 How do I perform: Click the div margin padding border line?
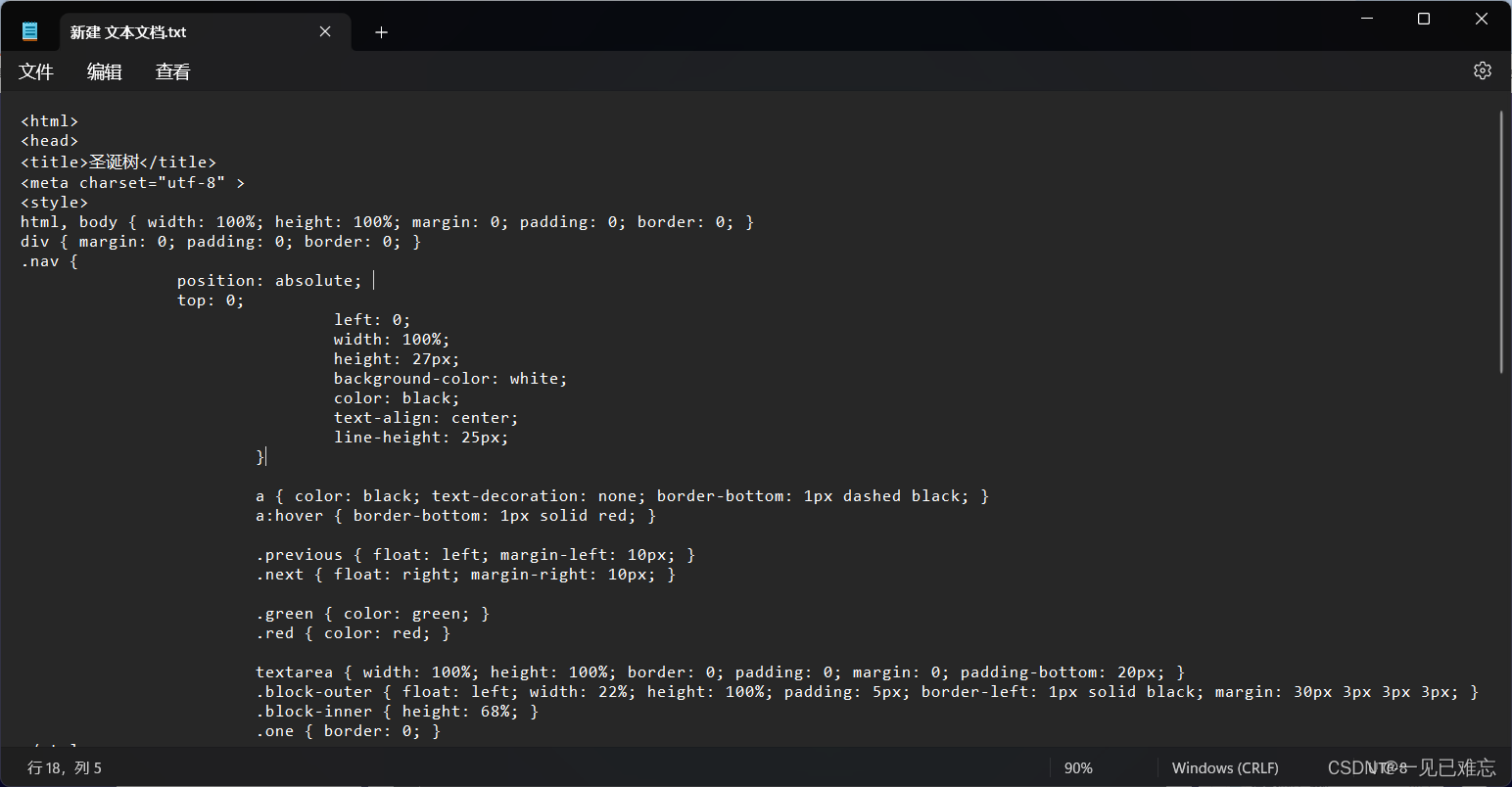[220, 242]
